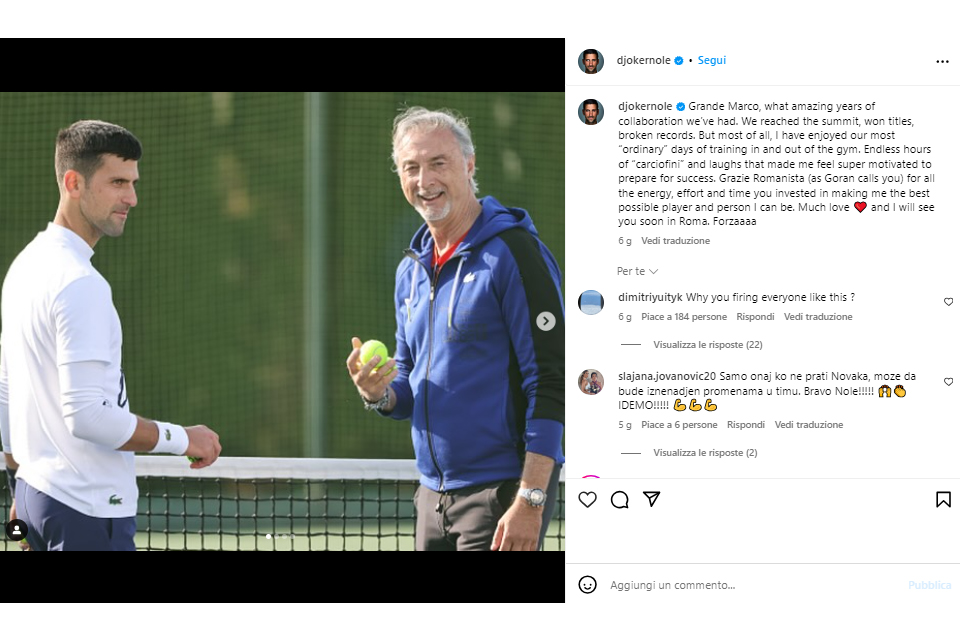This screenshot has width=963, height=642.
Task: Go to next photo with carousel arrow
Action: tap(545, 321)
